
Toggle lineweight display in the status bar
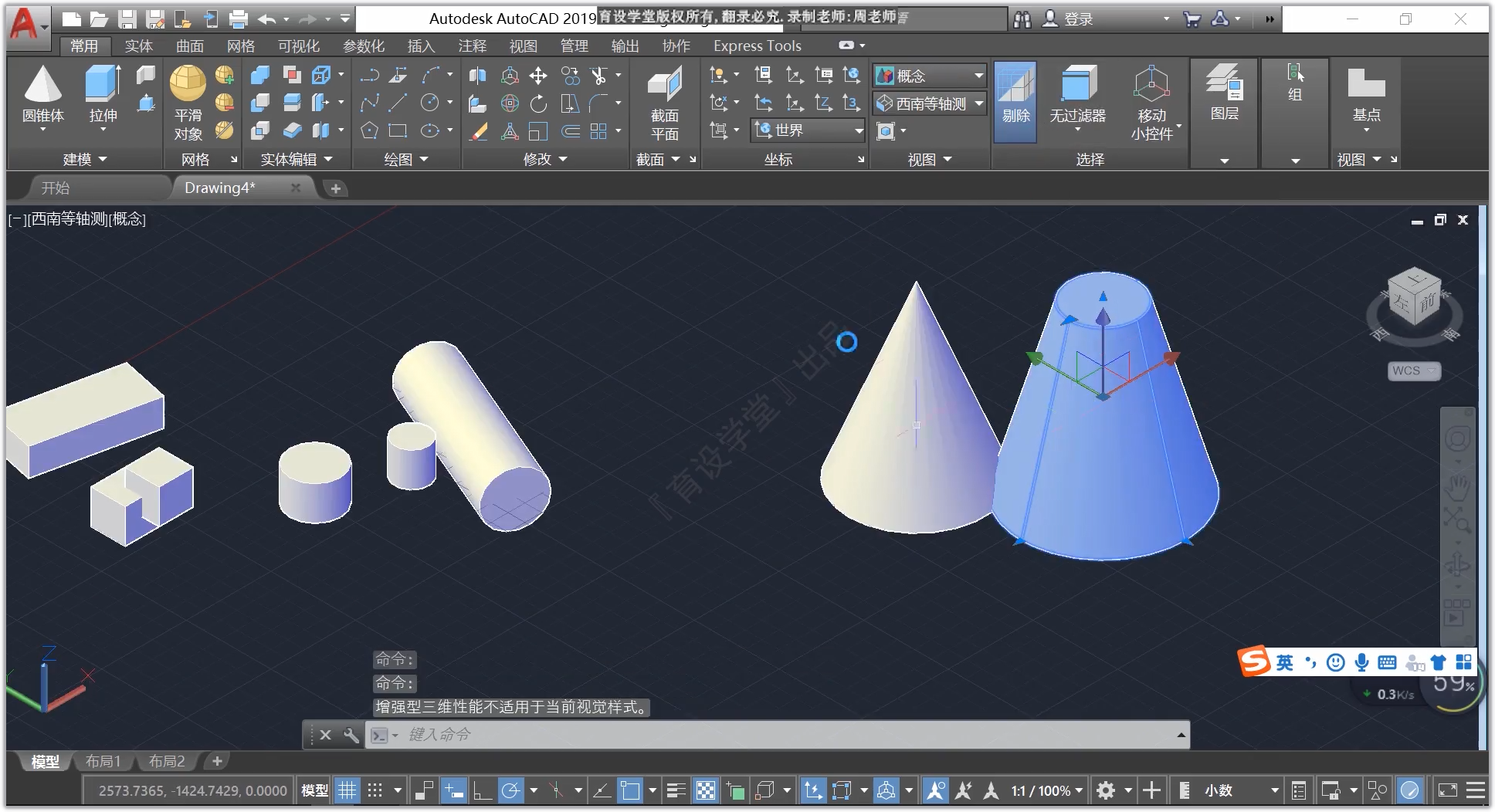coord(676,790)
